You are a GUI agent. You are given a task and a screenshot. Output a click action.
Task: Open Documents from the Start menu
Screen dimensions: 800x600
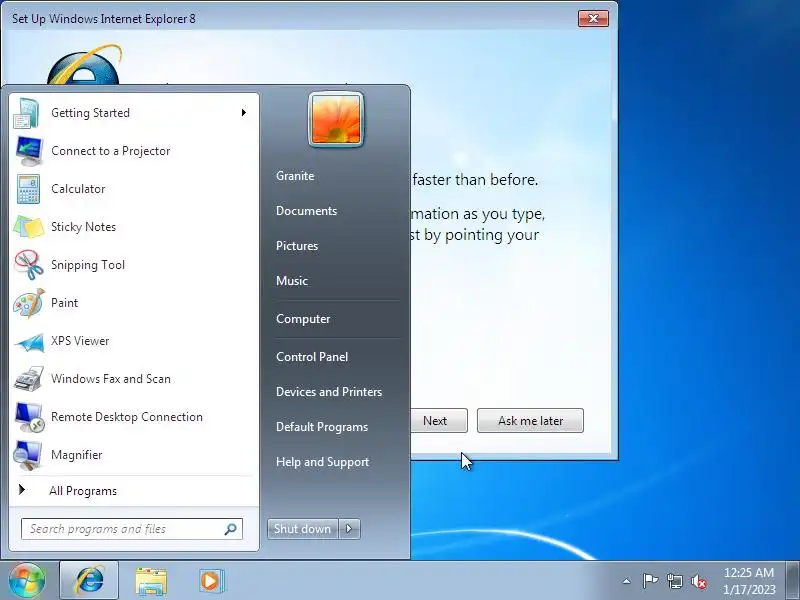(306, 211)
